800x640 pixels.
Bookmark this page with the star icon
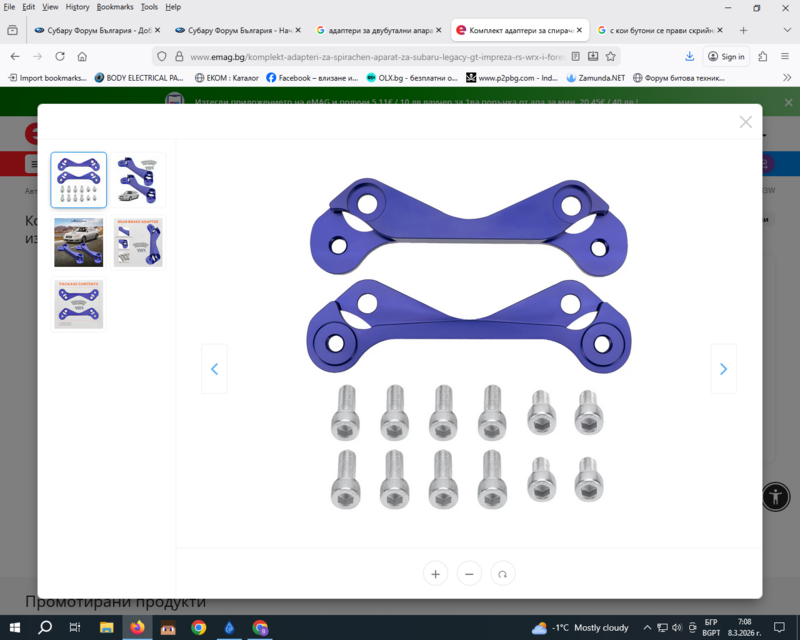[x=611, y=57]
